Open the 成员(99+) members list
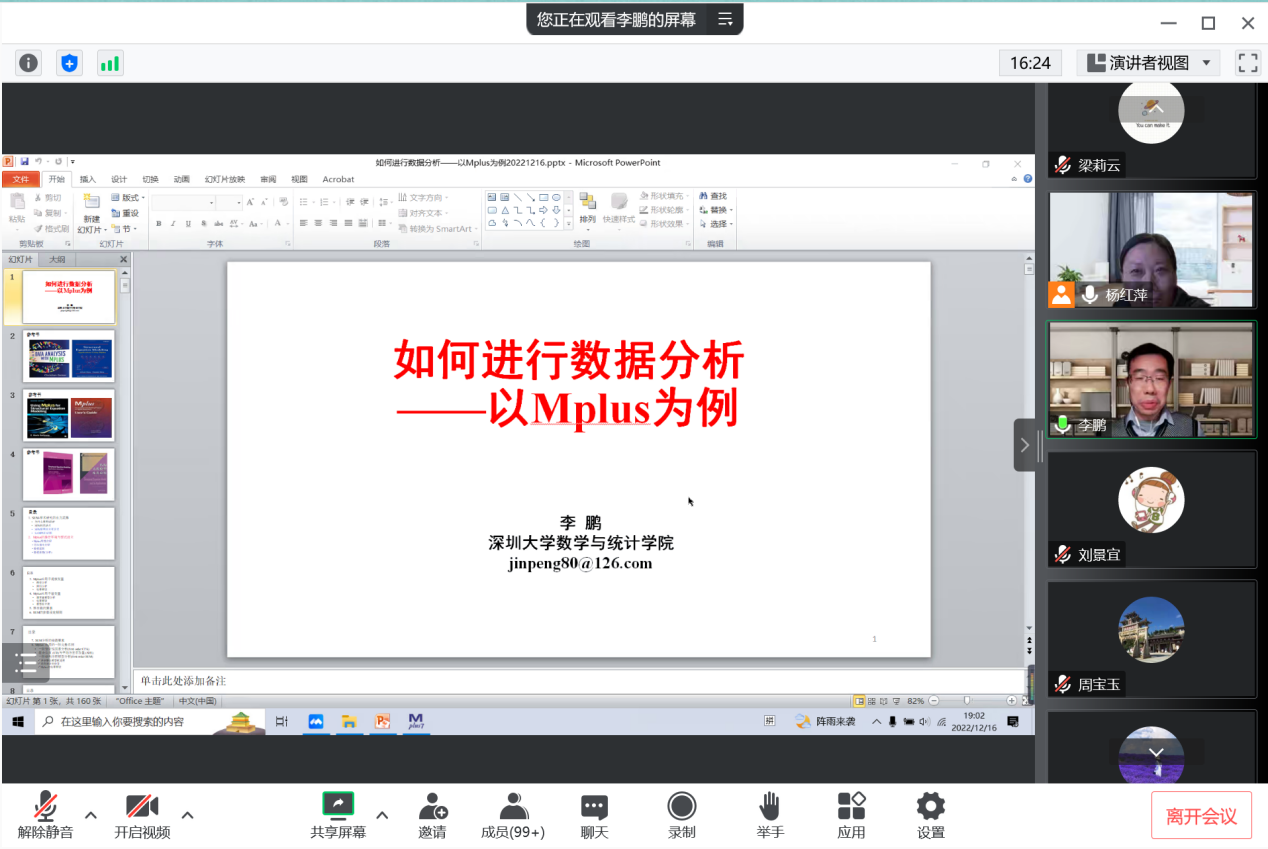1268x849 pixels. [x=513, y=815]
